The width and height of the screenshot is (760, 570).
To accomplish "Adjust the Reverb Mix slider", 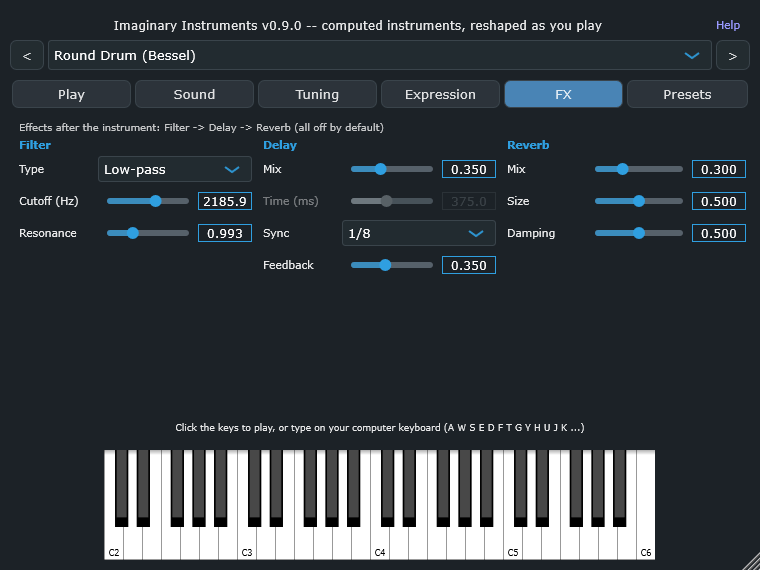I will pos(638,169).
